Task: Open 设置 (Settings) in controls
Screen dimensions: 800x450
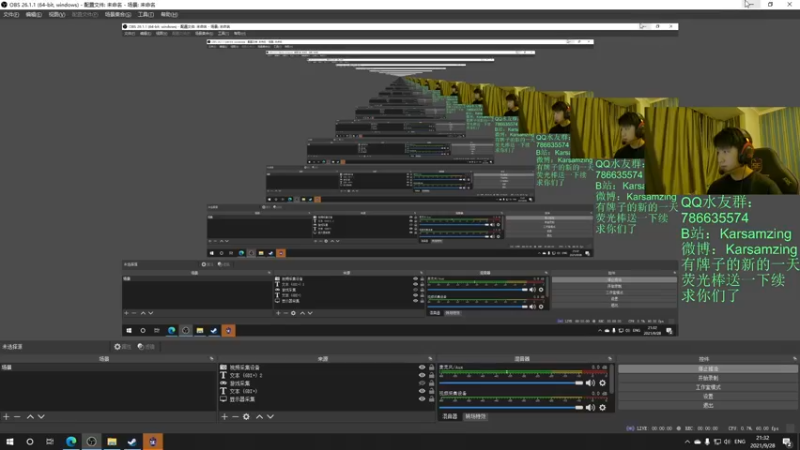Action: click(x=708, y=396)
